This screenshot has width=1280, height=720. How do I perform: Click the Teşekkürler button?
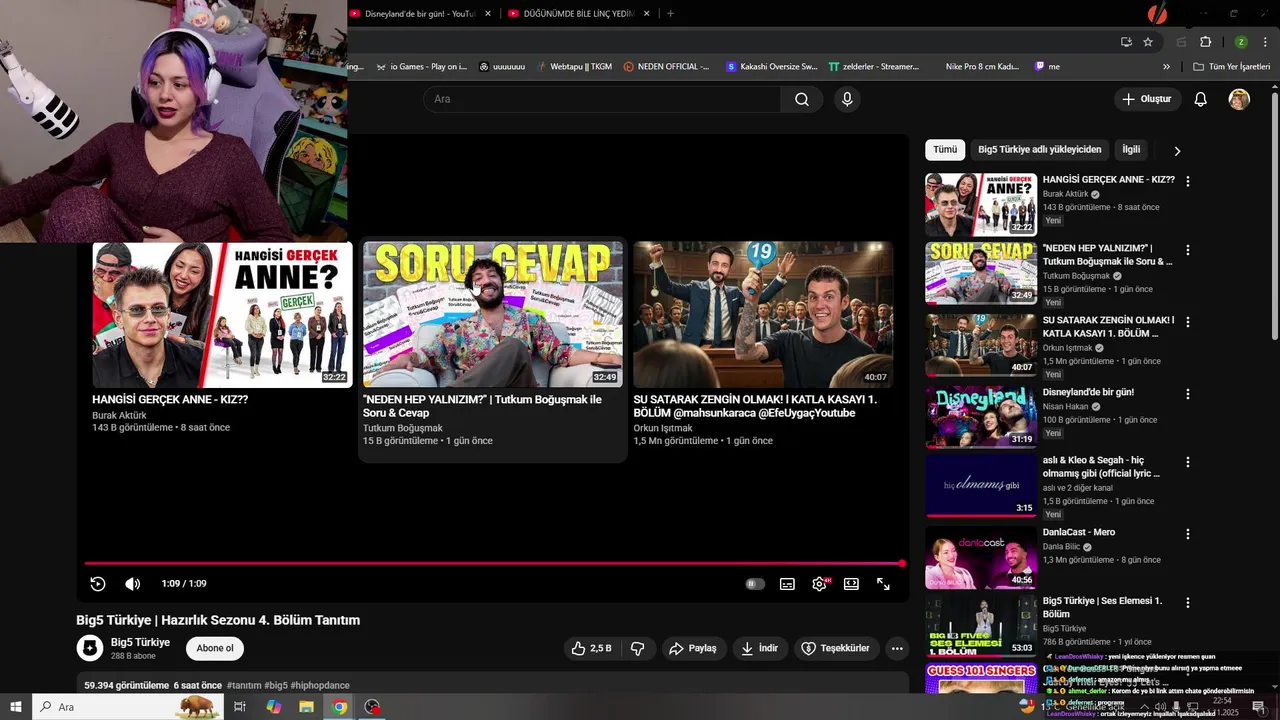pos(835,648)
